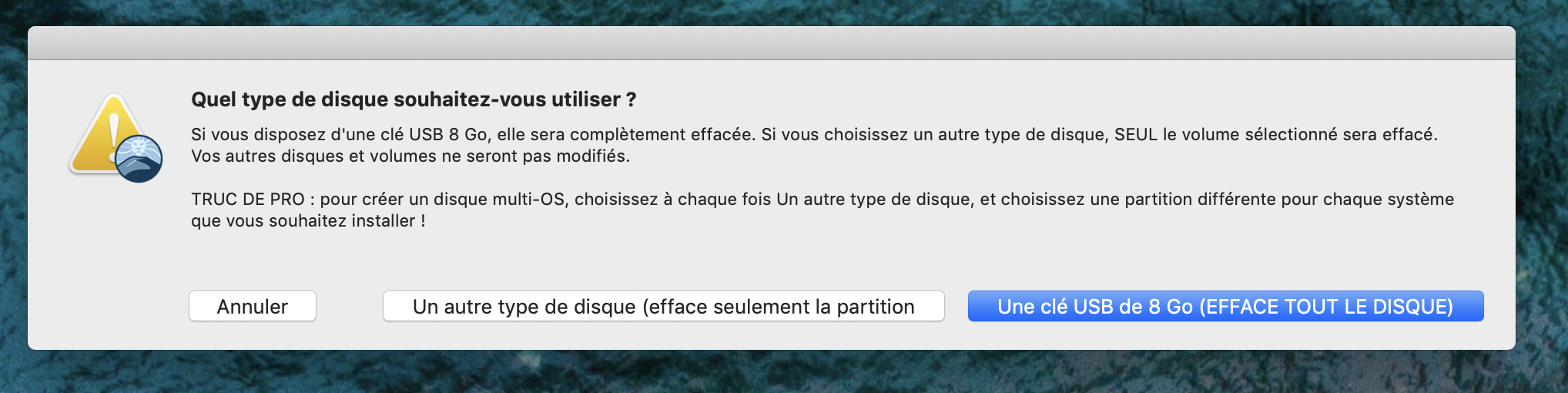Viewport: 1568px width, 393px height.
Task: Click the dialog's gray title bar
Action: click(771, 43)
